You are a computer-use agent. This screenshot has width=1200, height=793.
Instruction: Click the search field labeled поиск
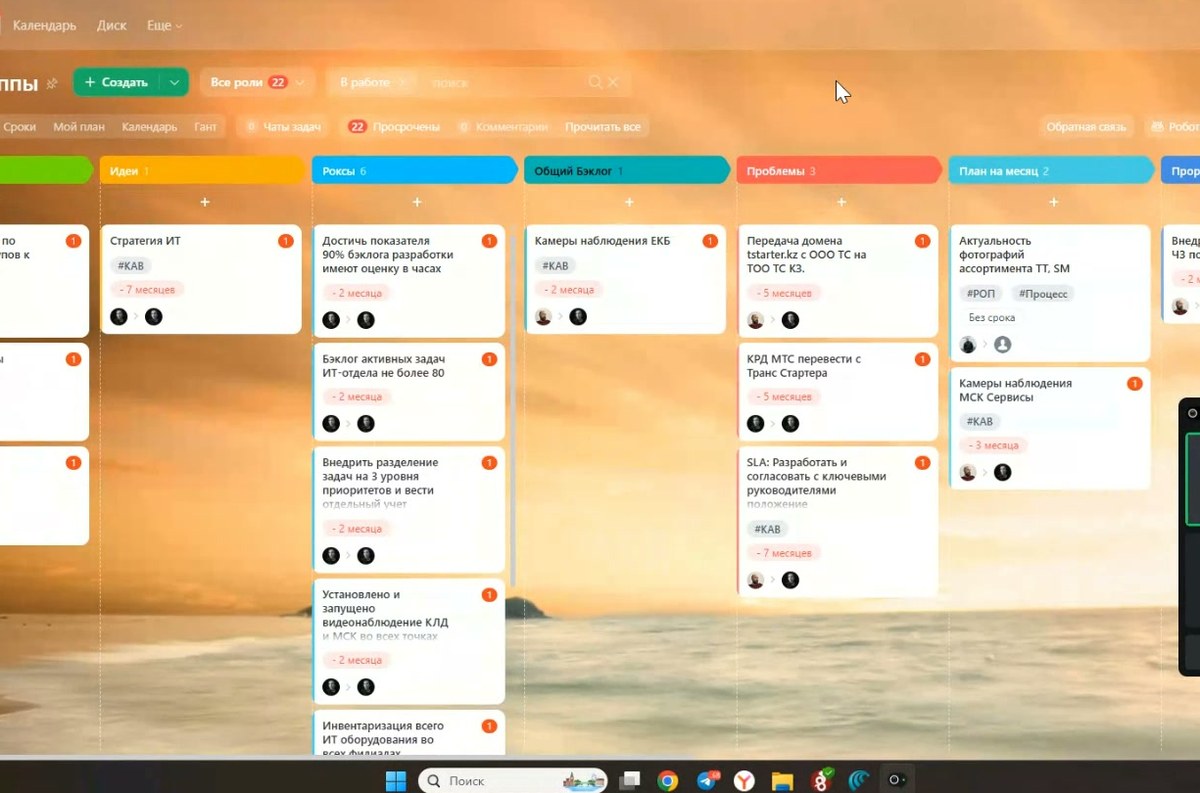pyautogui.click(x=505, y=82)
